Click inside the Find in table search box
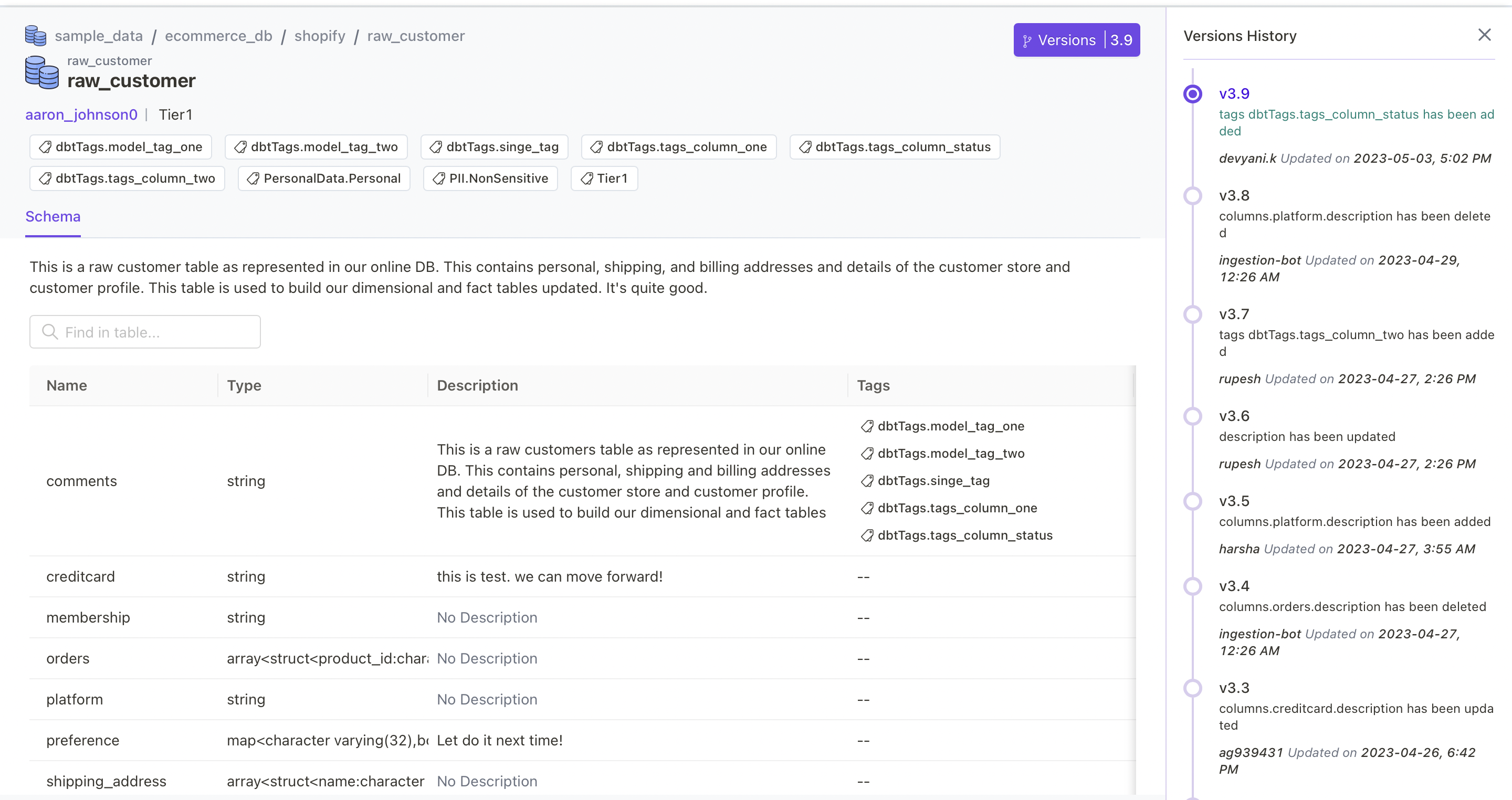Screen dimensions: 1512x800 (144, 332)
